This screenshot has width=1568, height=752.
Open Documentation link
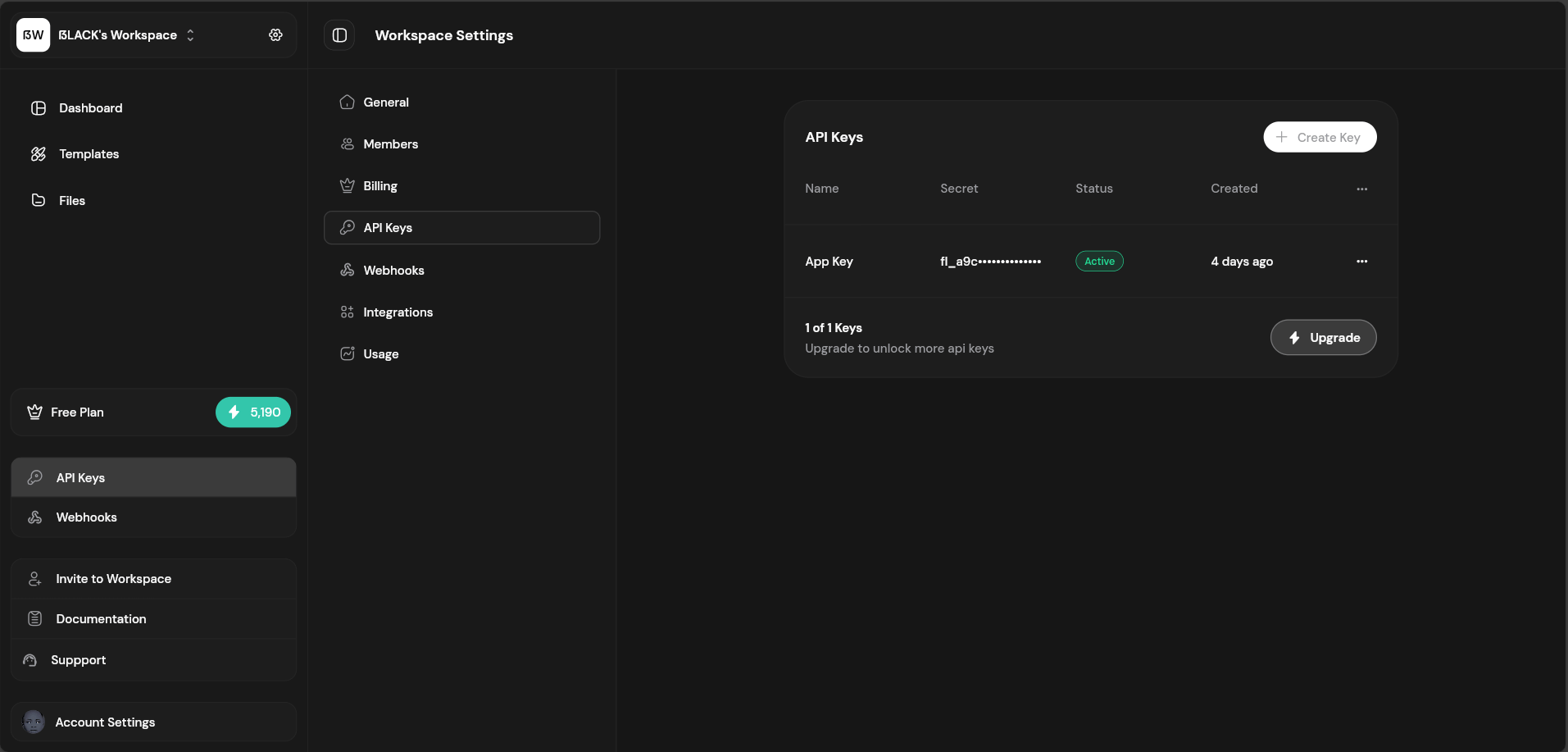coord(153,619)
